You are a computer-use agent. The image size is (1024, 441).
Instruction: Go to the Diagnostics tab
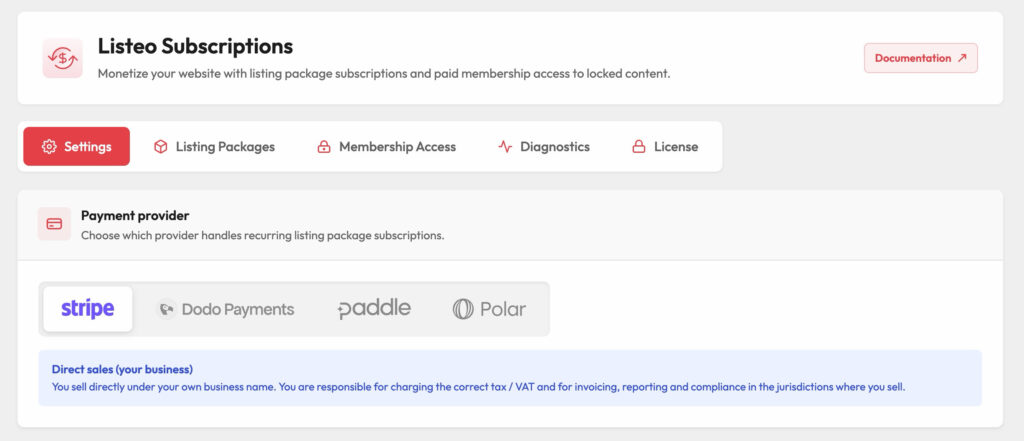pyautogui.click(x=544, y=146)
